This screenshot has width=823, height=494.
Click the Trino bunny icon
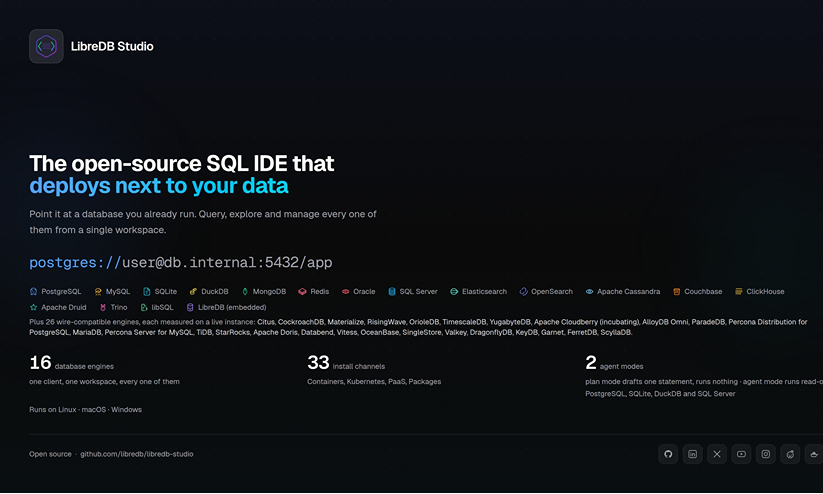point(103,307)
